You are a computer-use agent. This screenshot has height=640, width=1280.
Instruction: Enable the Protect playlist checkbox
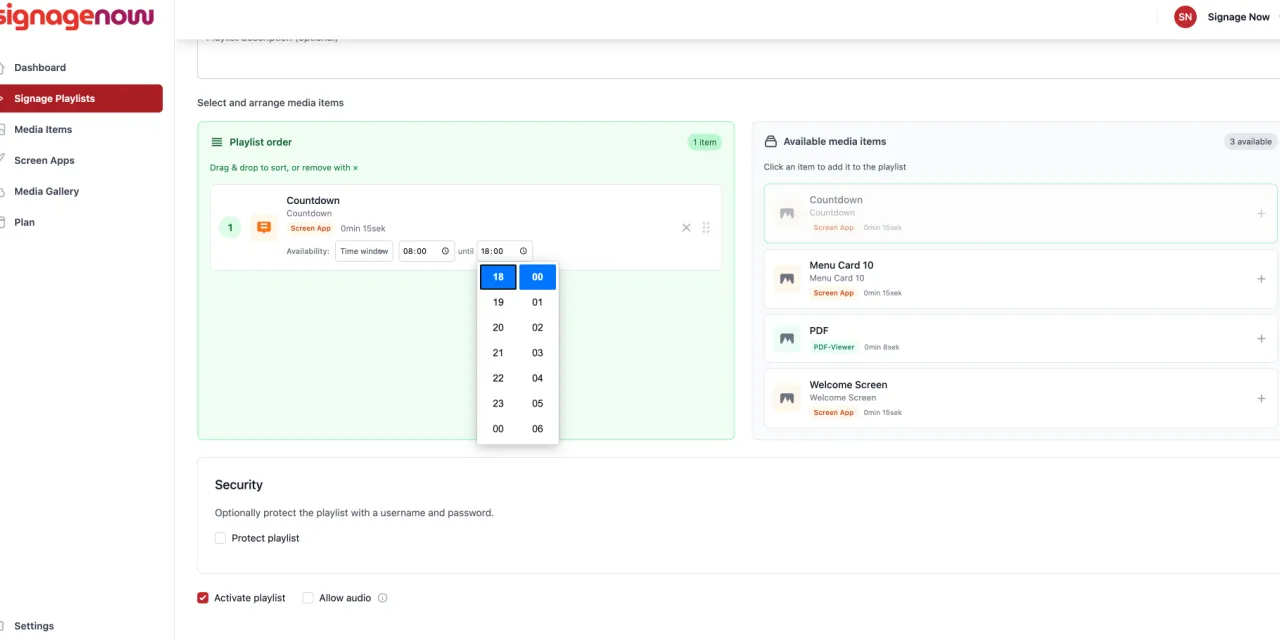coord(221,538)
